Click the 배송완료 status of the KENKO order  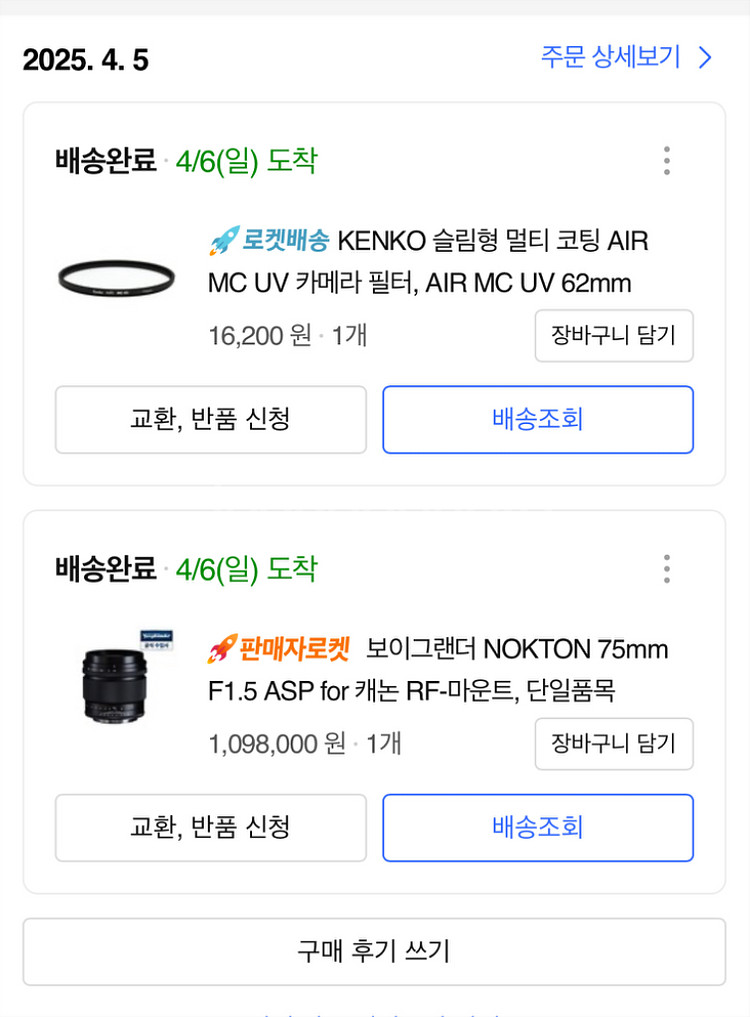coord(106,161)
